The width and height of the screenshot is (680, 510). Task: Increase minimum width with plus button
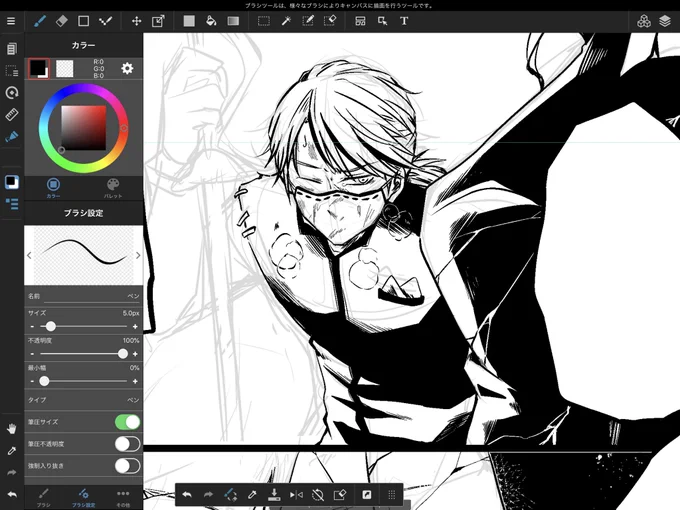(x=135, y=381)
